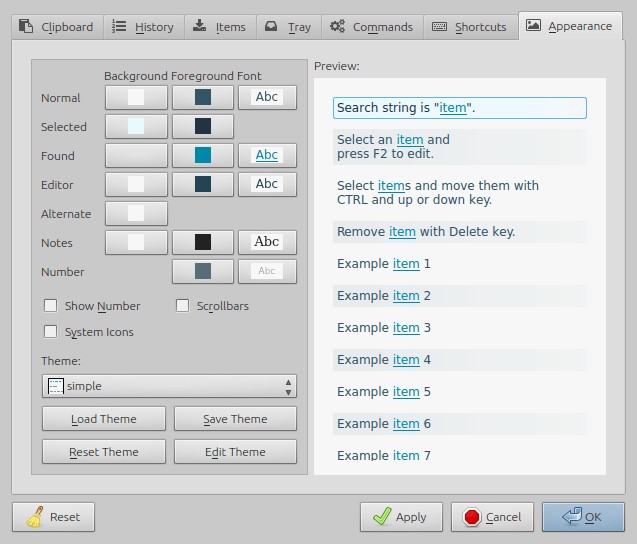Choose the Found foreground color swatch
637x544 pixels.
click(203, 156)
